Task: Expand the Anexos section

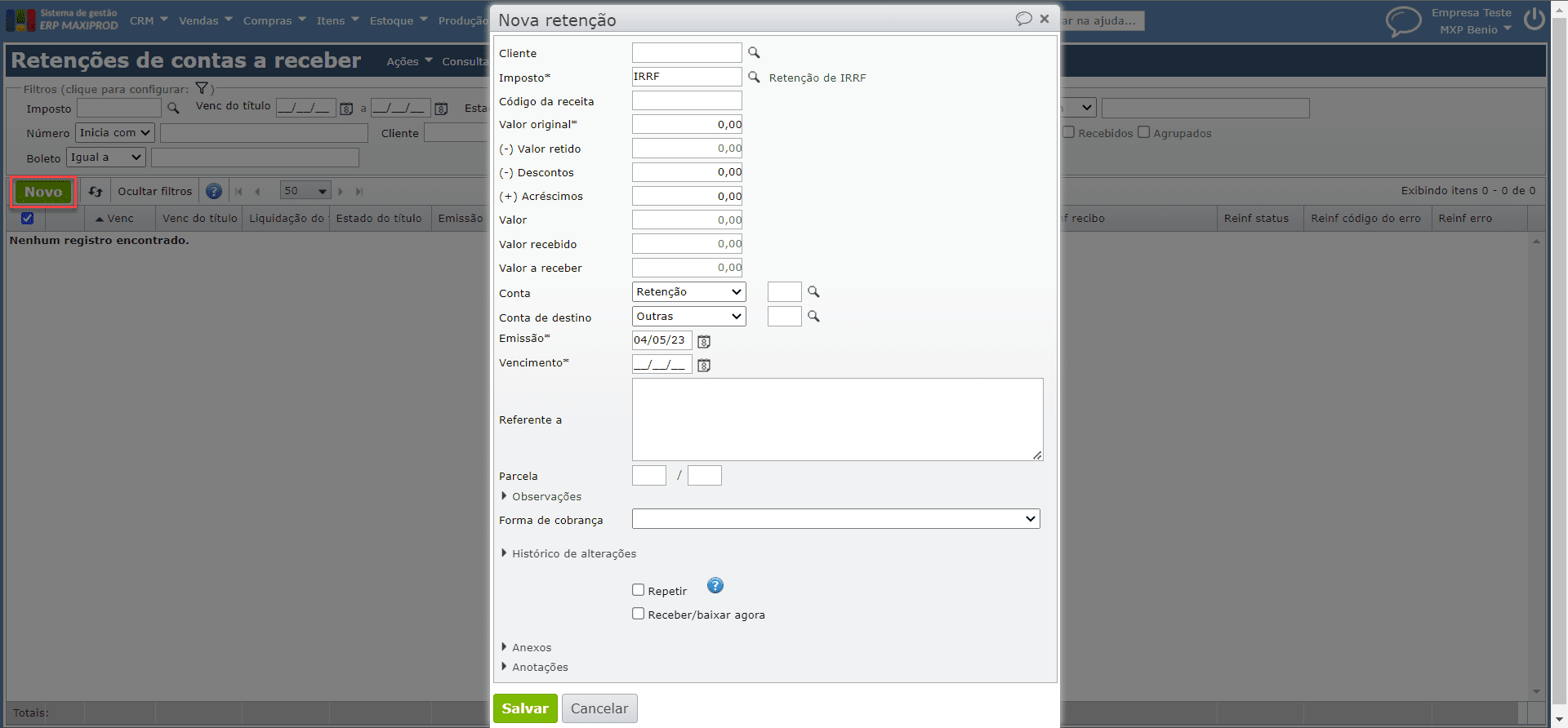Action: tap(526, 647)
